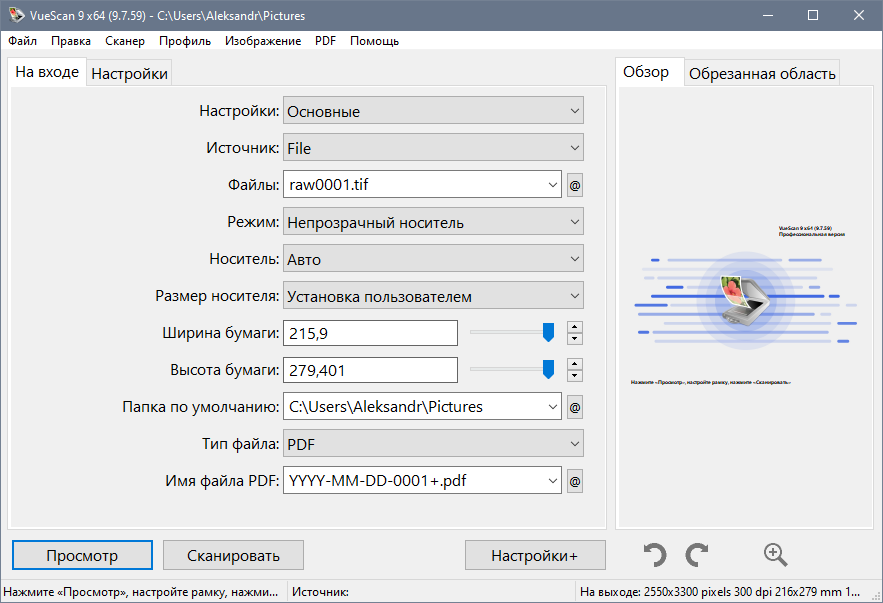Click the status bar hint about Просмотр

point(141,592)
